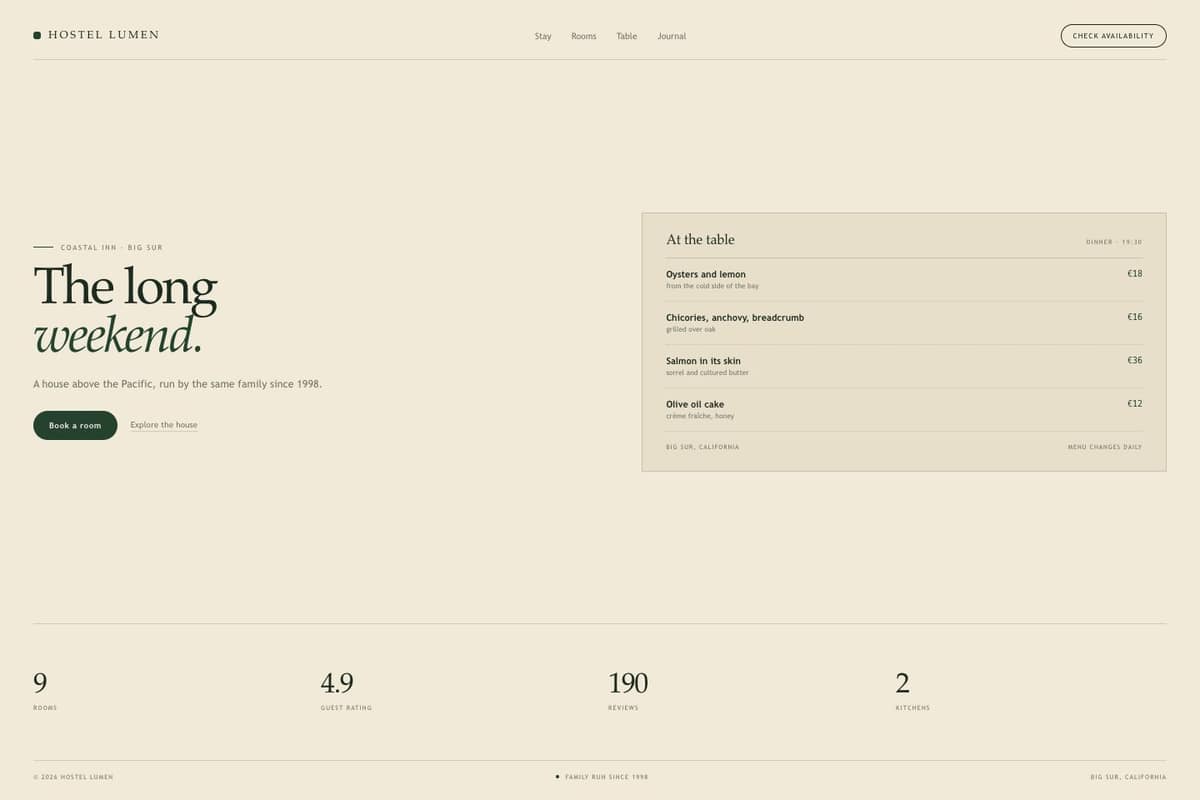This screenshot has height=800, width=1200.
Task: Click the Coastal Inn · Big Sur eyebrow text
Action: coord(111,247)
